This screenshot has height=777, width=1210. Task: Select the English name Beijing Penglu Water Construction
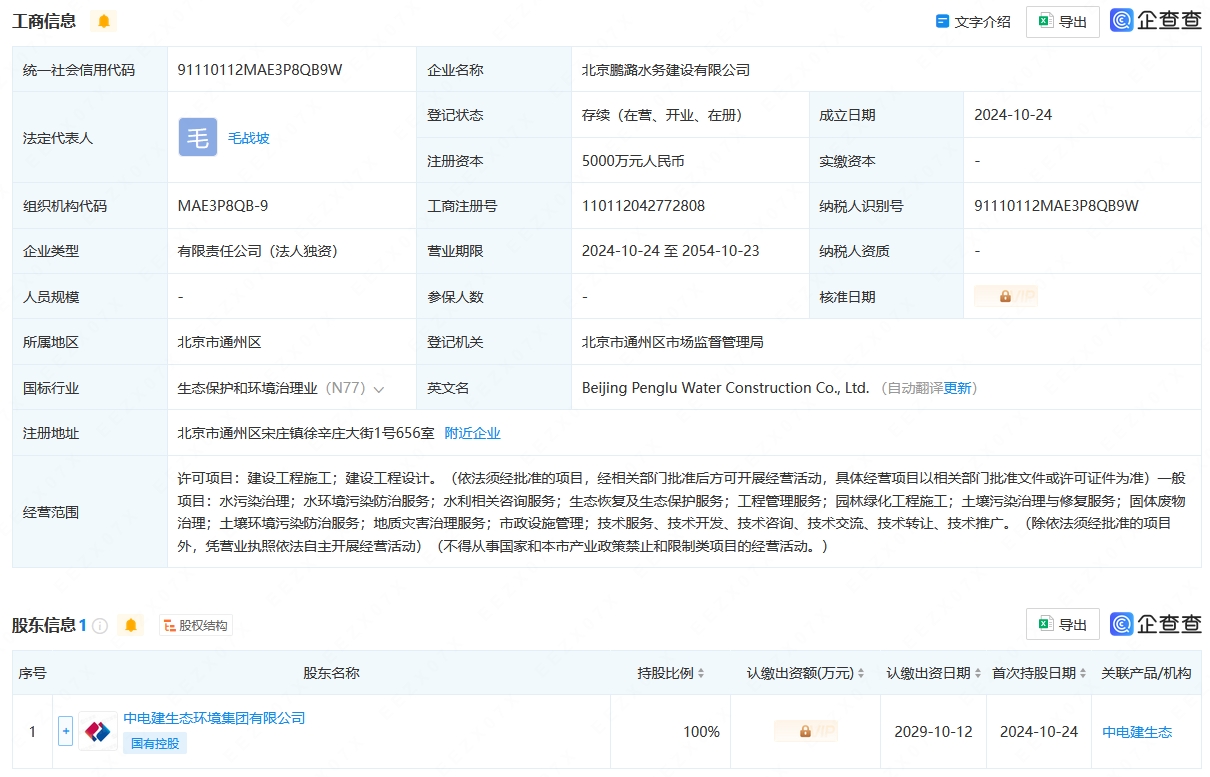coord(725,388)
